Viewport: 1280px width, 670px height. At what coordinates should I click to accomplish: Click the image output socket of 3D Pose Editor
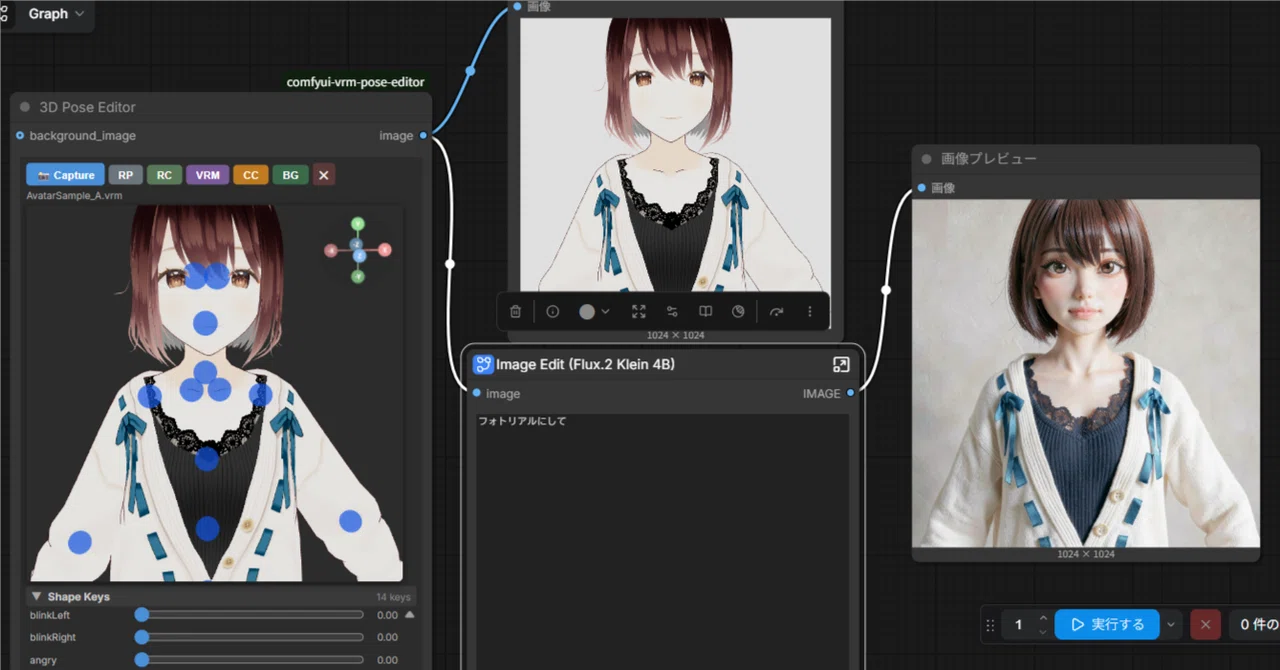point(423,135)
